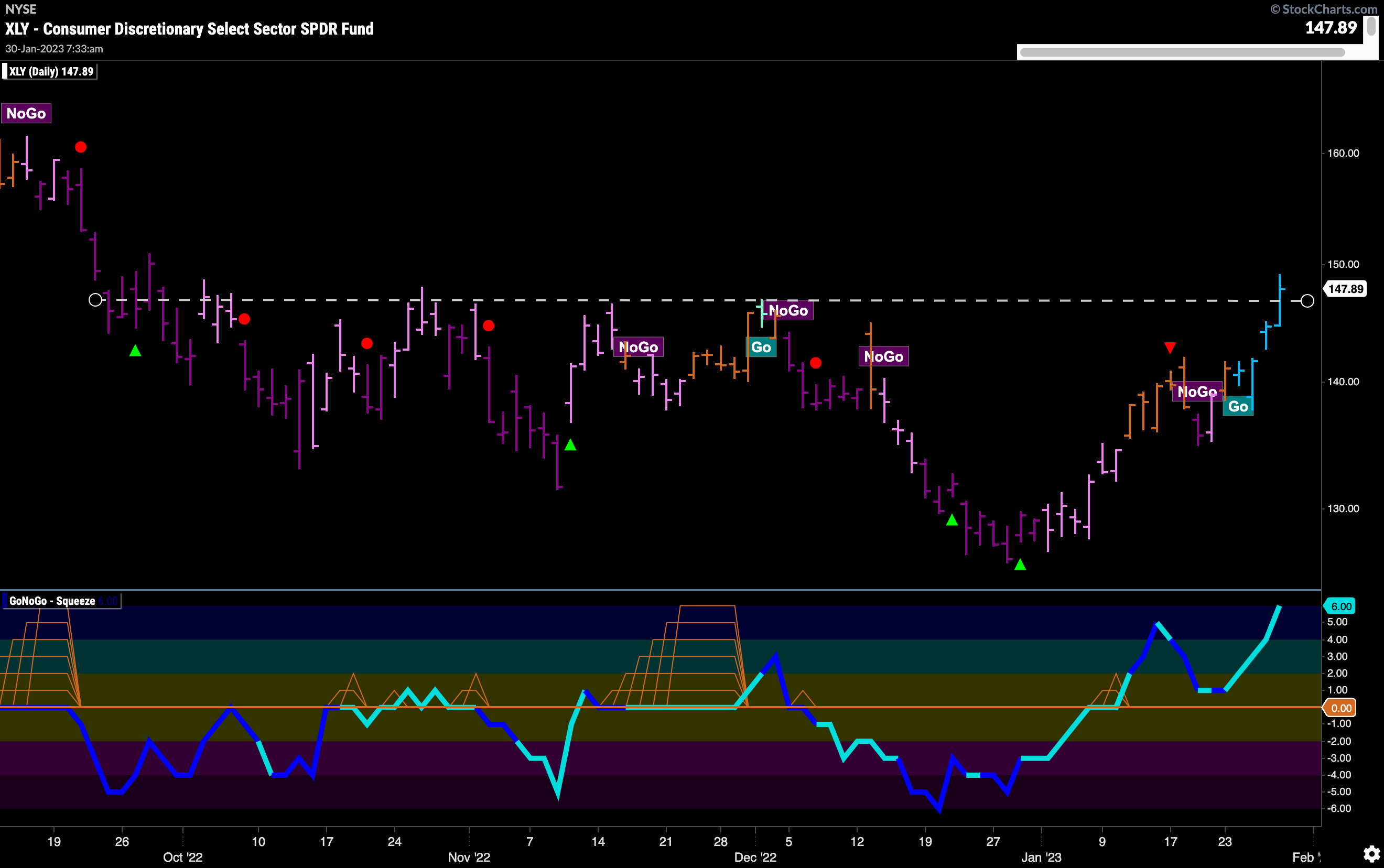Click the -3.00 oscillator axis label
Screen dimensions: 1384x868
point(1337,758)
